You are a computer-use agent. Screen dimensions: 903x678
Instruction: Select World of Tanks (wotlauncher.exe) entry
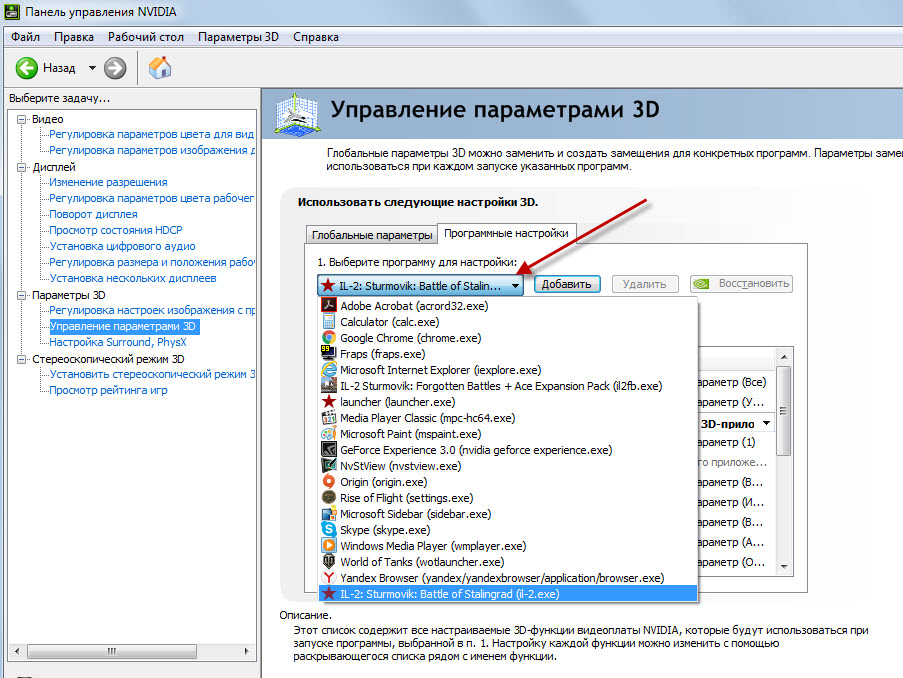click(507, 562)
